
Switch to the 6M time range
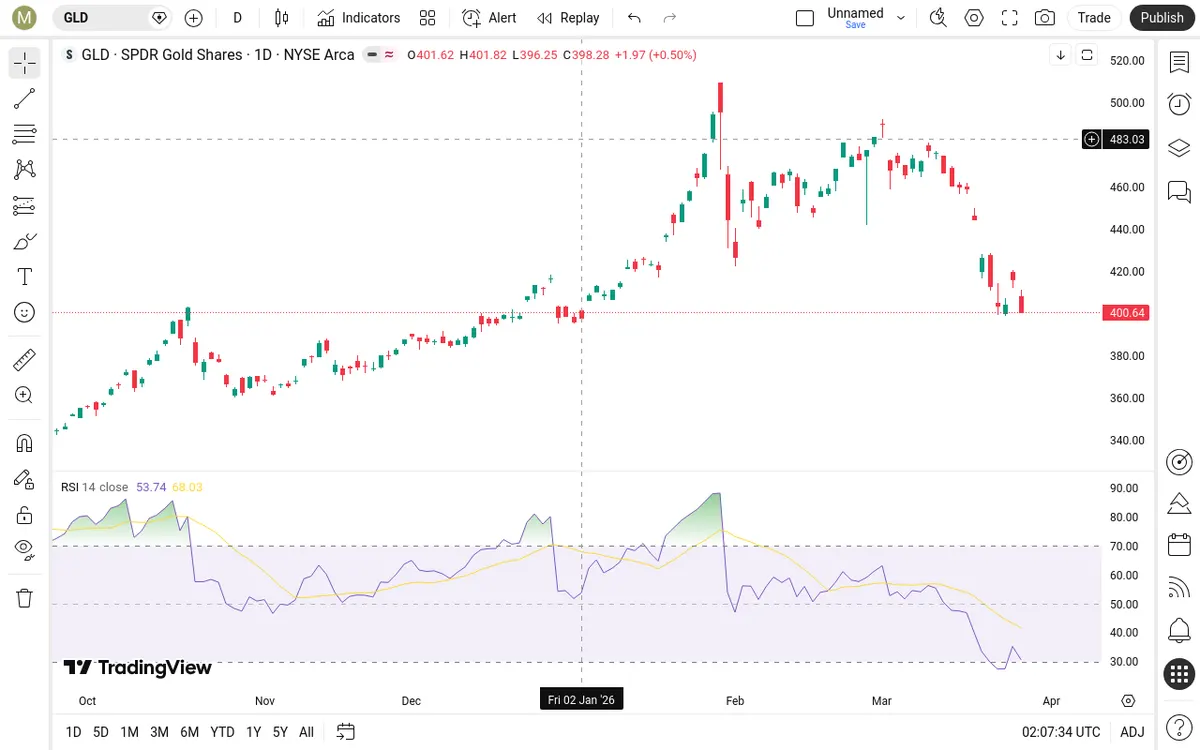point(189,732)
